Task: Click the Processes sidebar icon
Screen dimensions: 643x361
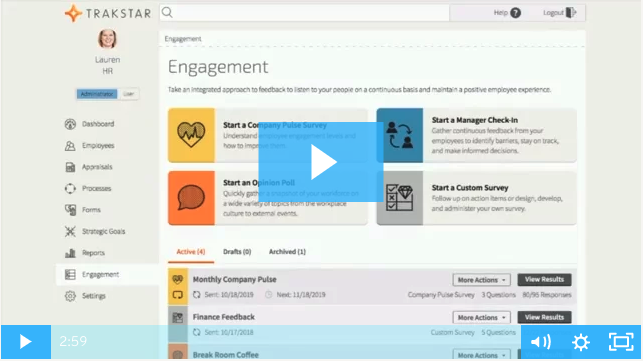Action: coord(70,188)
